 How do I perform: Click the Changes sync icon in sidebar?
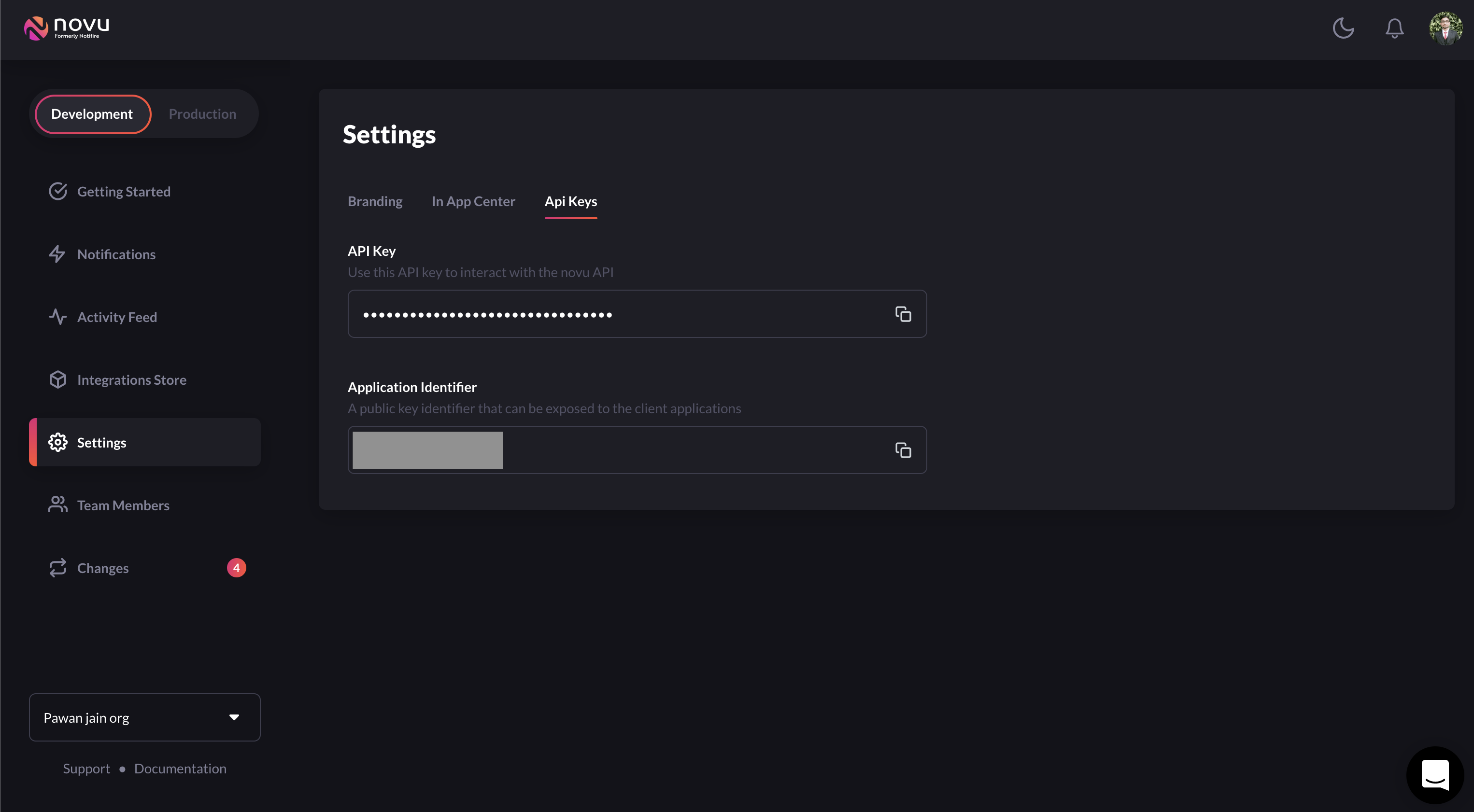click(57, 567)
